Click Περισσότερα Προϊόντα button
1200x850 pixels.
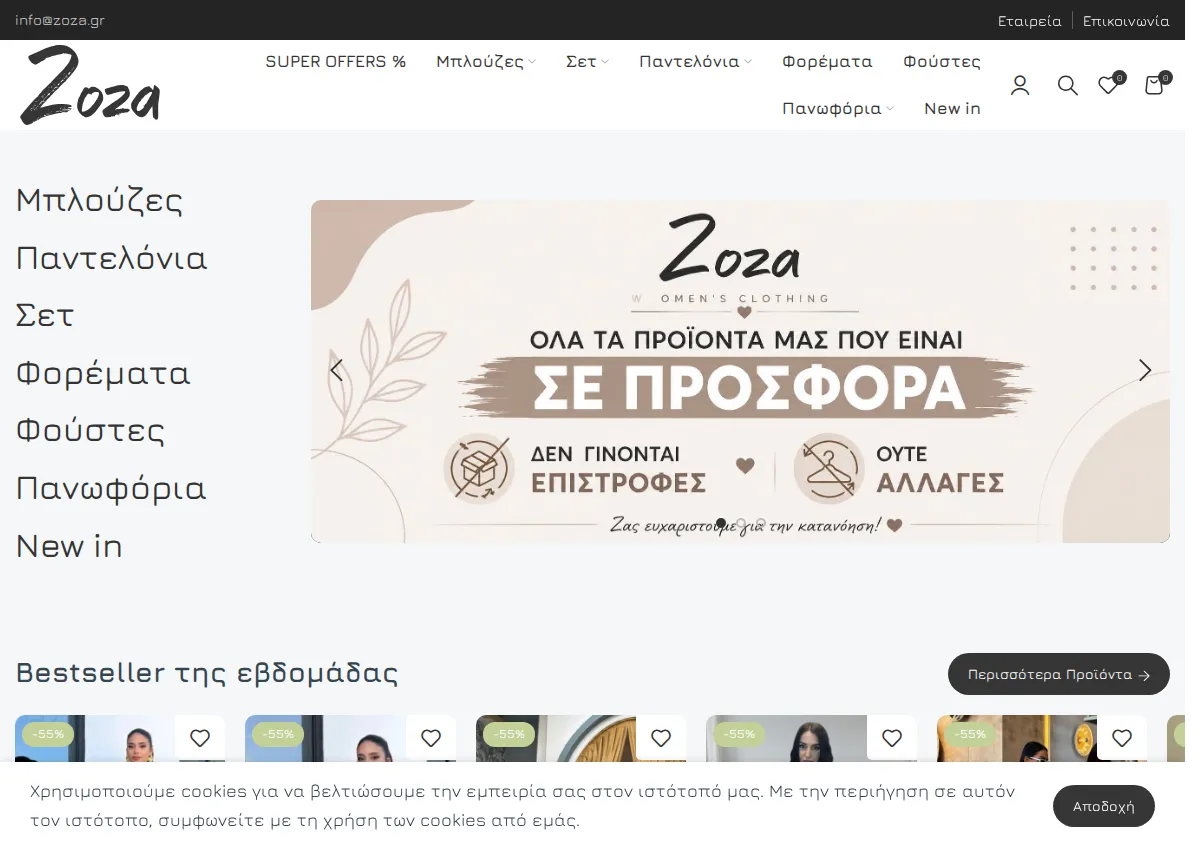(1059, 674)
